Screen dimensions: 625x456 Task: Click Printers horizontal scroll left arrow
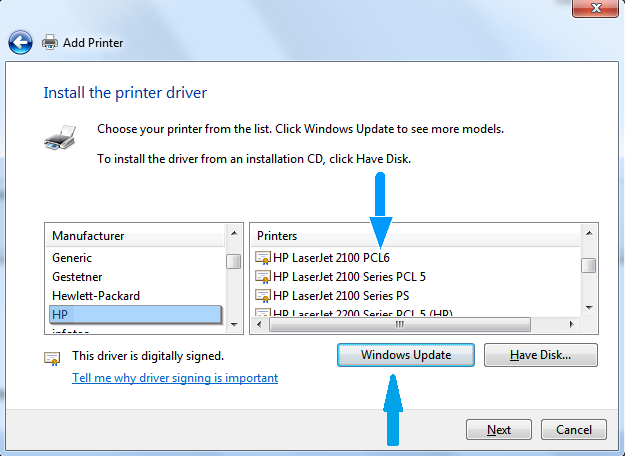coord(259,324)
